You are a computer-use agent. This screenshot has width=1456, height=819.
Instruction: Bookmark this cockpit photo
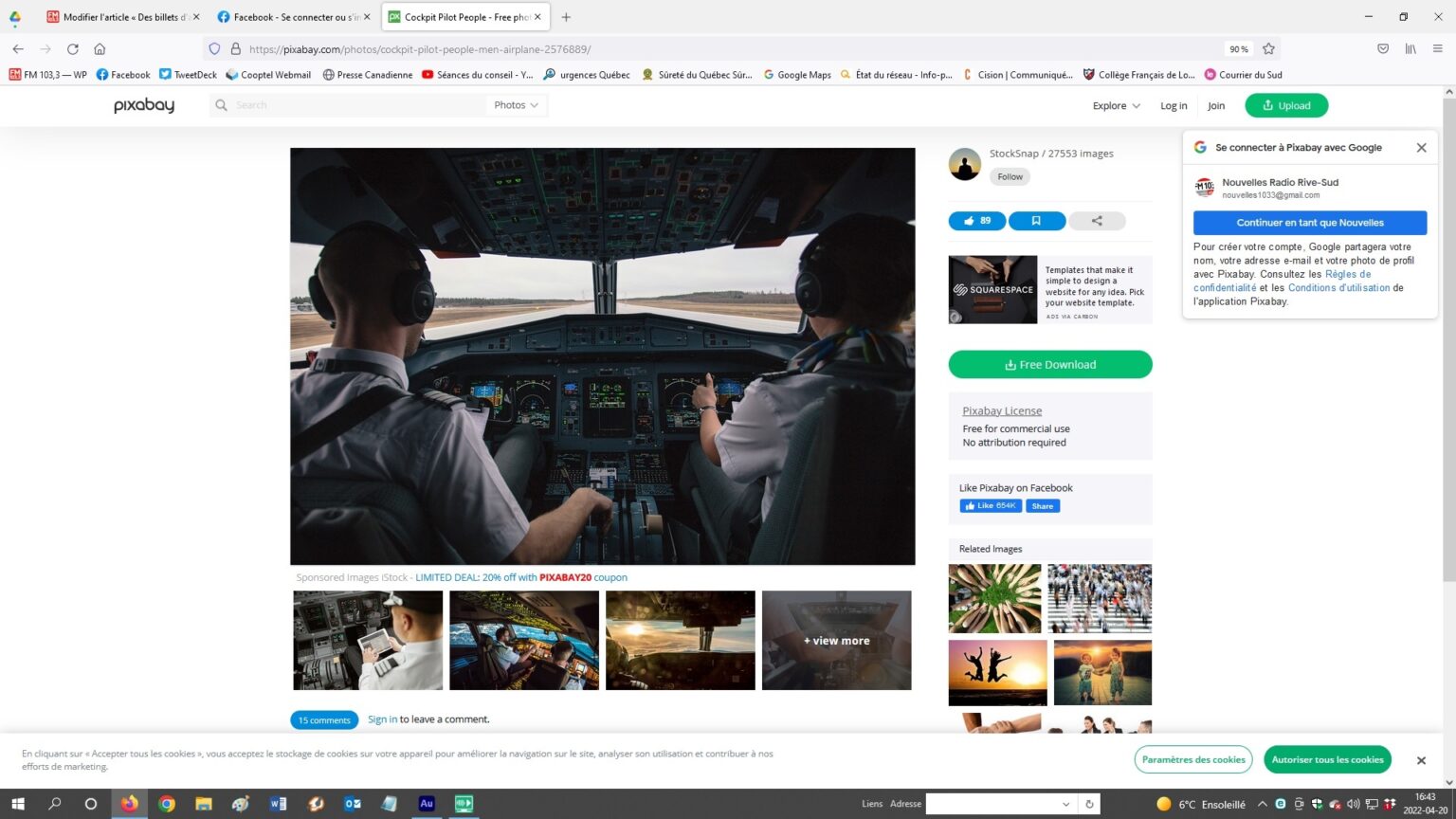(1036, 221)
